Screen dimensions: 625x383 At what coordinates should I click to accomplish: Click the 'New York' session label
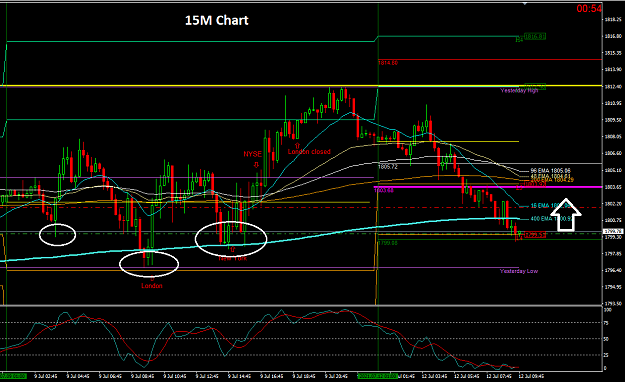coord(232,258)
